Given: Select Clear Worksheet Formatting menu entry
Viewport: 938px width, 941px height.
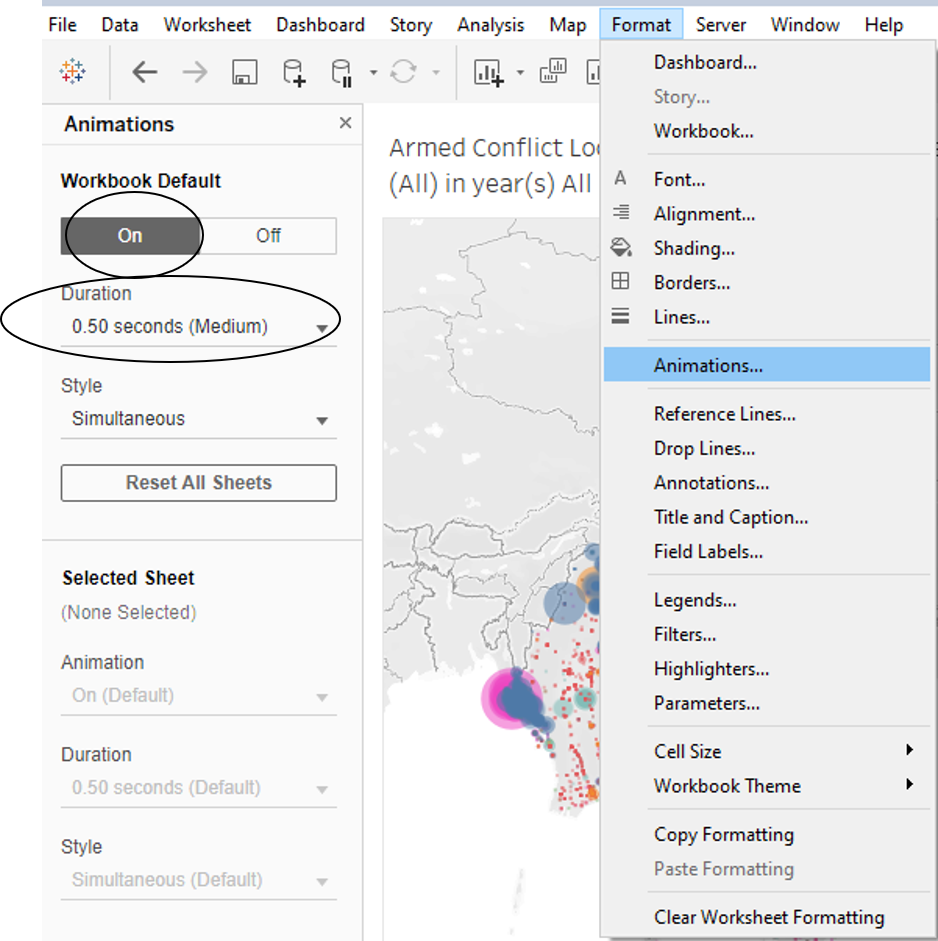Looking at the screenshot, I should pyautogui.click(x=768, y=917).
